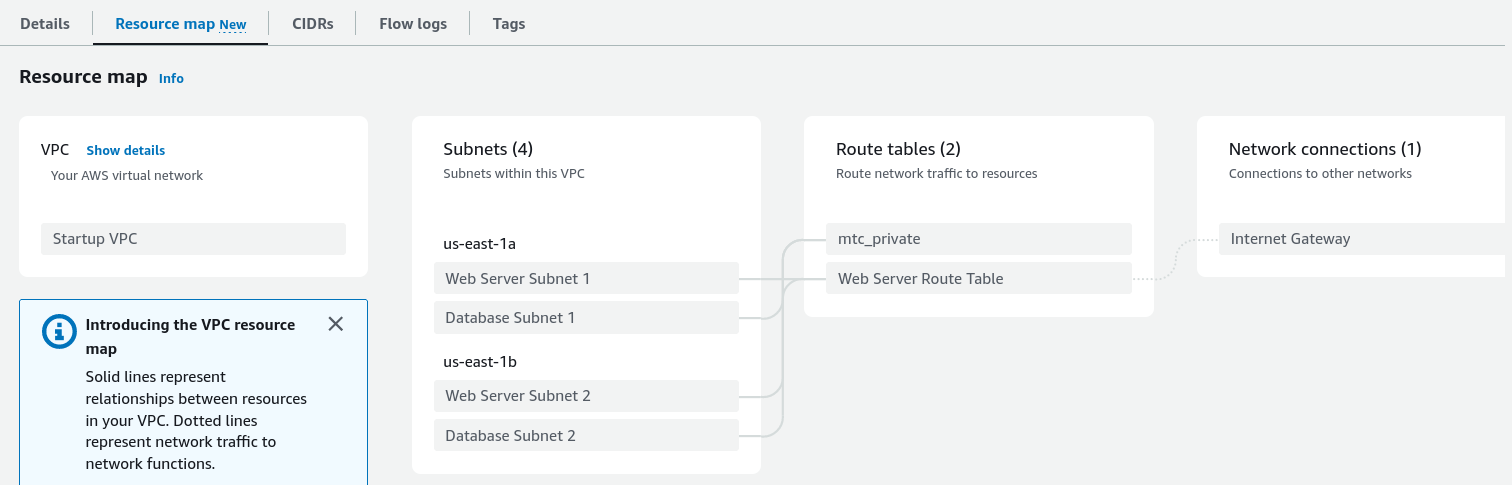
Task: Select the Internet Gateway connection
Action: [x=1360, y=239]
